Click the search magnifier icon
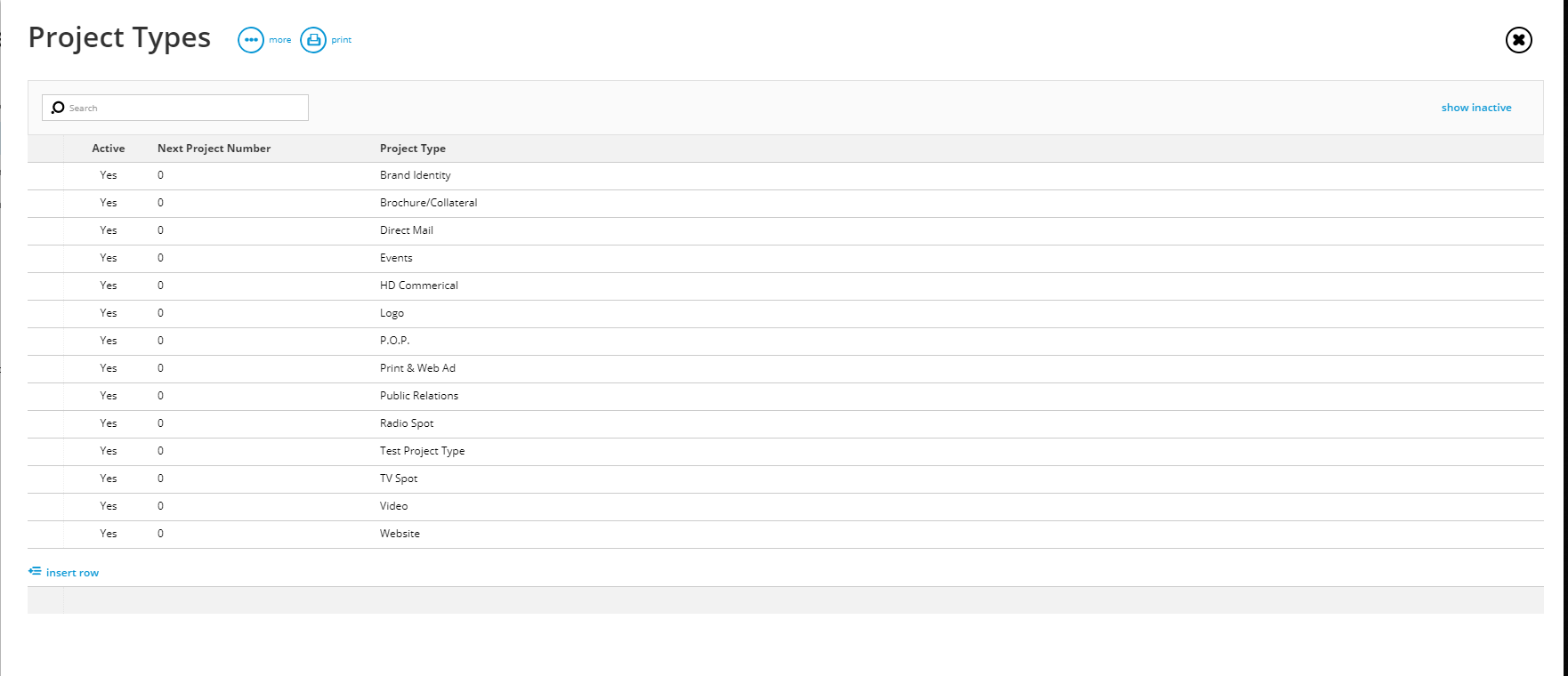The height and width of the screenshot is (676, 1568). [x=58, y=108]
